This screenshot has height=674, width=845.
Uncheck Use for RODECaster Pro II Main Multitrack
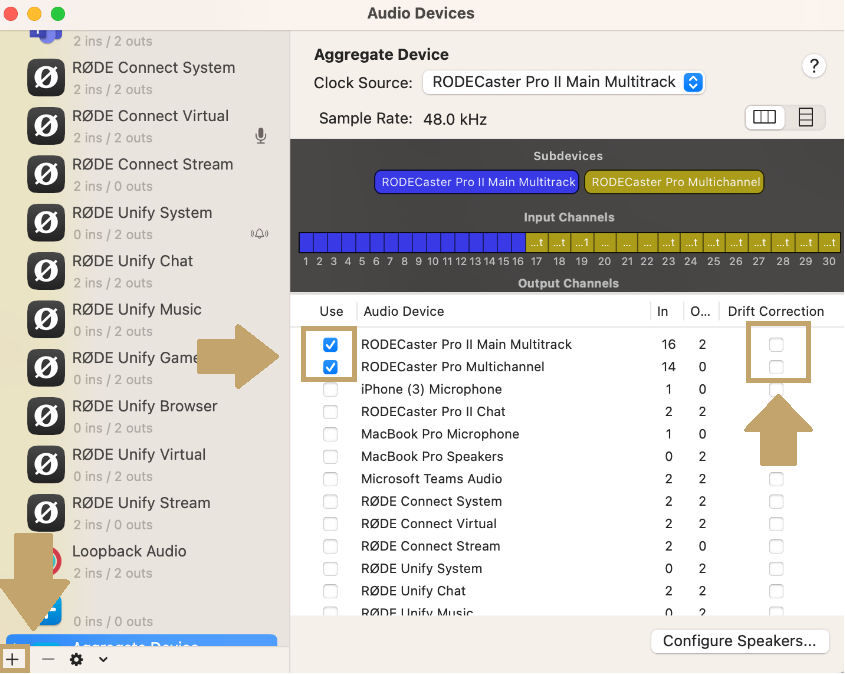pos(330,345)
